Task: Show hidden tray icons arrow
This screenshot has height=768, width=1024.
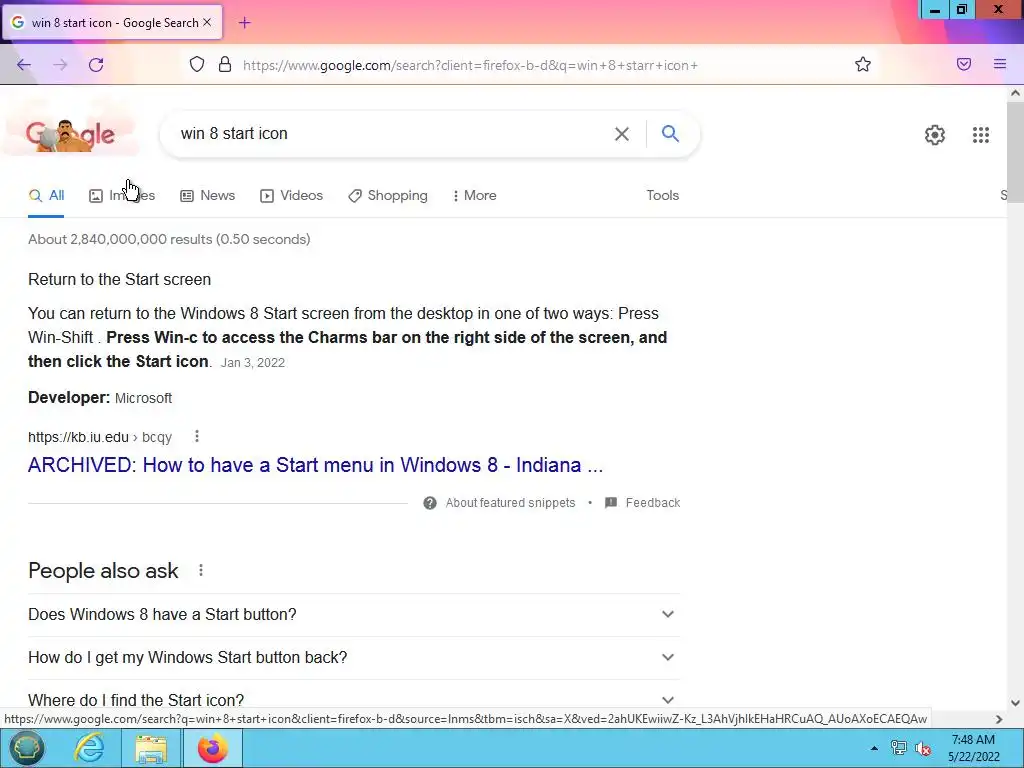Action: pyautogui.click(x=874, y=748)
